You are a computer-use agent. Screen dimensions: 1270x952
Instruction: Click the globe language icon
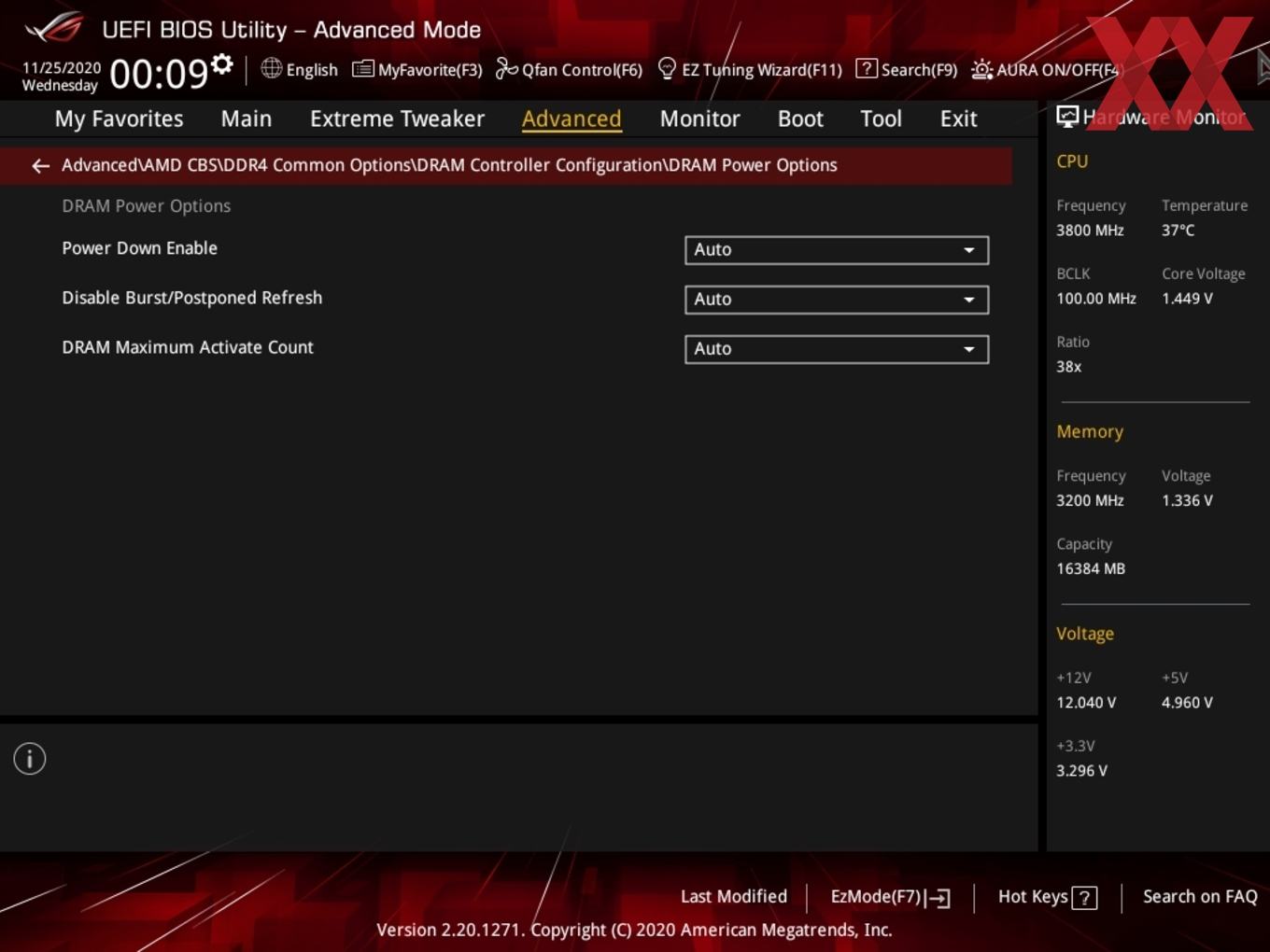271,68
